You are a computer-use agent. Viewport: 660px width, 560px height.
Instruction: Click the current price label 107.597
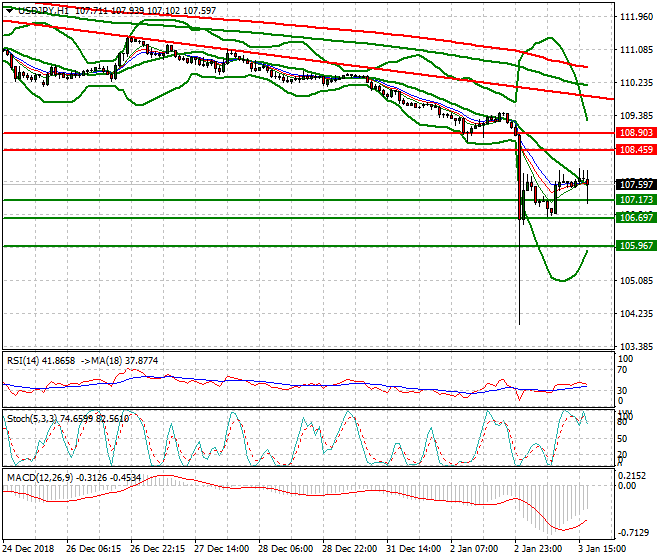(636, 184)
